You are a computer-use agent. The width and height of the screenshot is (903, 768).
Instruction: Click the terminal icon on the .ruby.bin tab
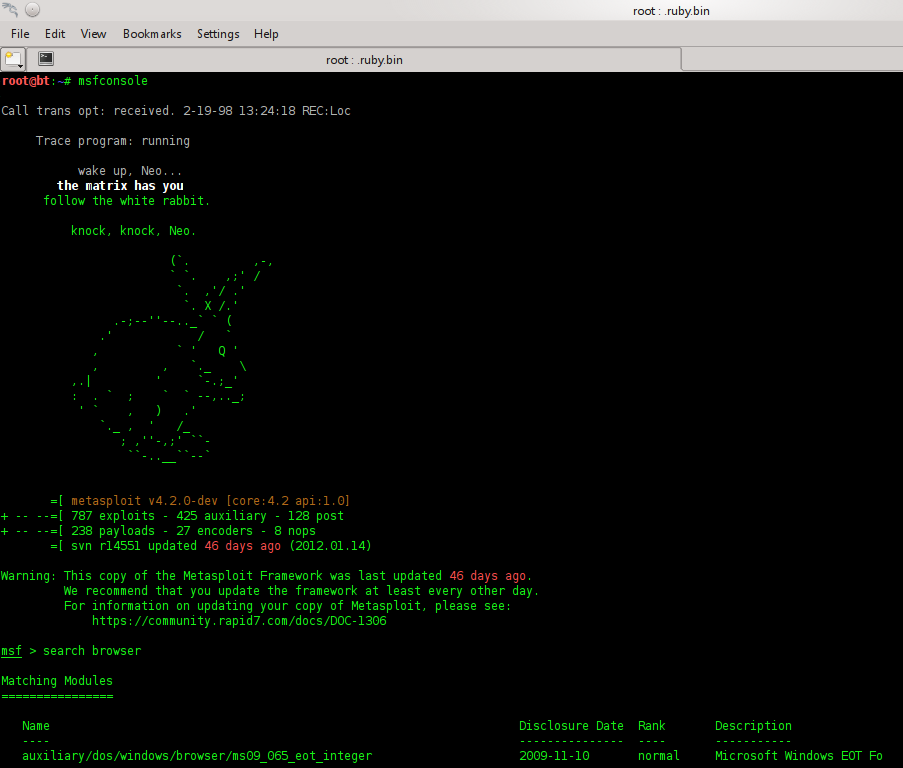point(45,58)
